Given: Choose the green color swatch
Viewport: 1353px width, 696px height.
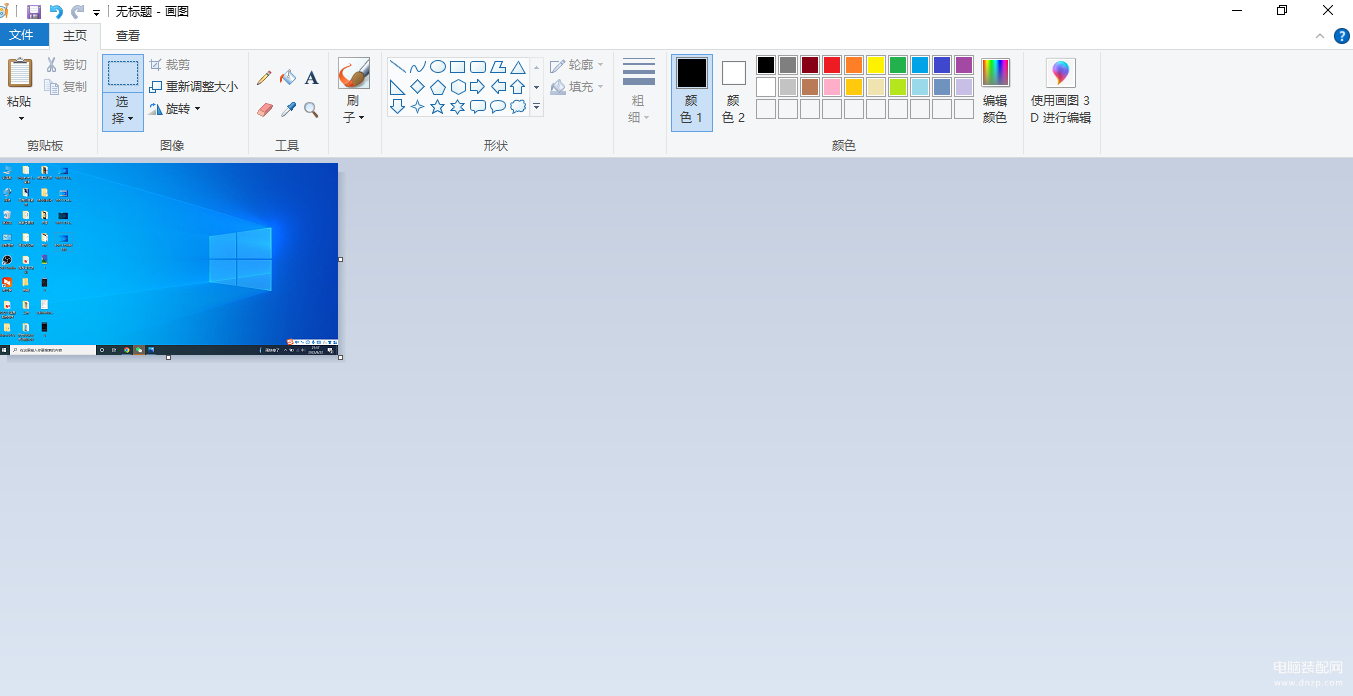Looking at the screenshot, I should (x=898, y=65).
